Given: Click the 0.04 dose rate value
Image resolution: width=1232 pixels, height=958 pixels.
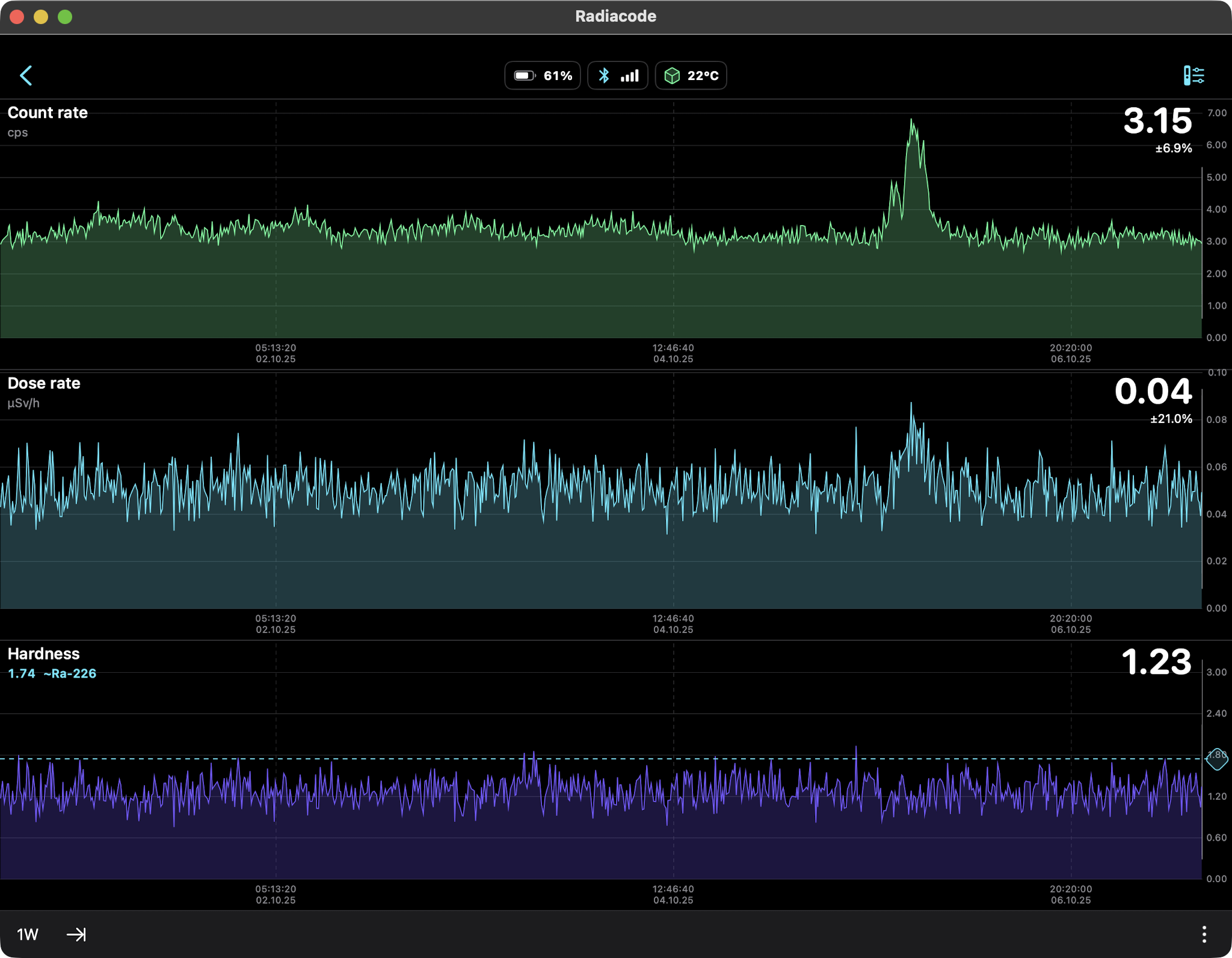Looking at the screenshot, I should [x=1153, y=392].
